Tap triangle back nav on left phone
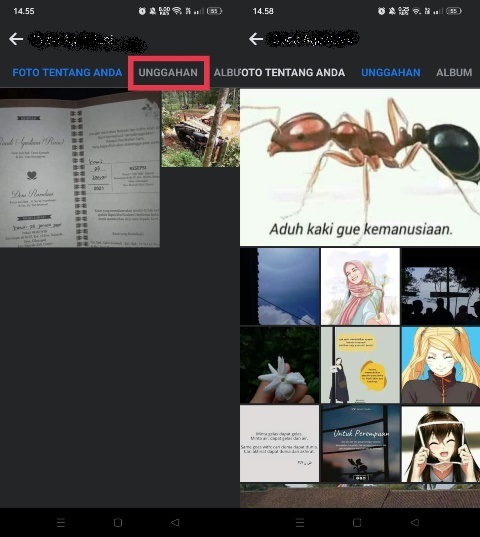The width and height of the screenshot is (480, 537). coord(175,523)
